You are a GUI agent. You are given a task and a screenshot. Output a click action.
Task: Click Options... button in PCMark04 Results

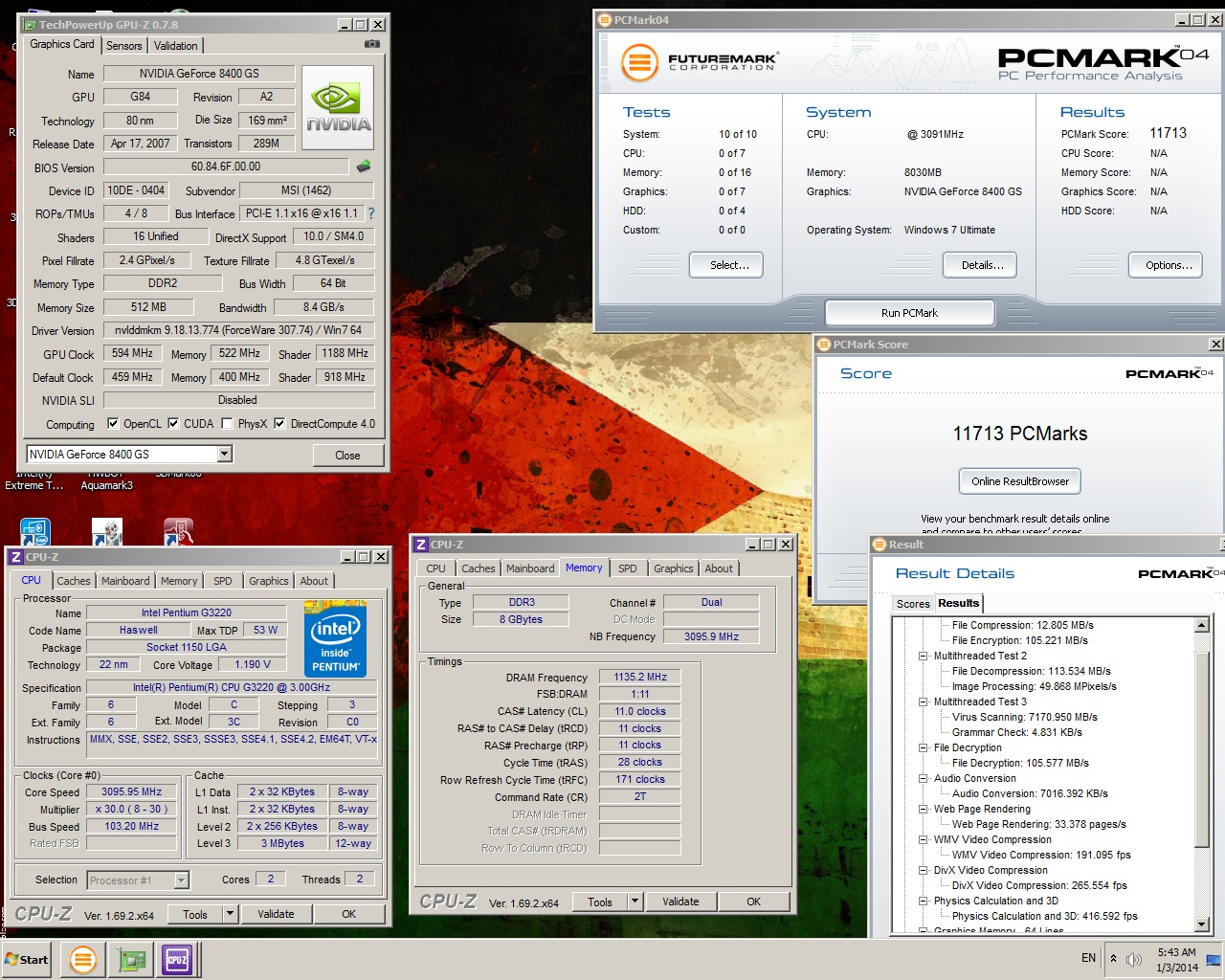pos(1166,265)
